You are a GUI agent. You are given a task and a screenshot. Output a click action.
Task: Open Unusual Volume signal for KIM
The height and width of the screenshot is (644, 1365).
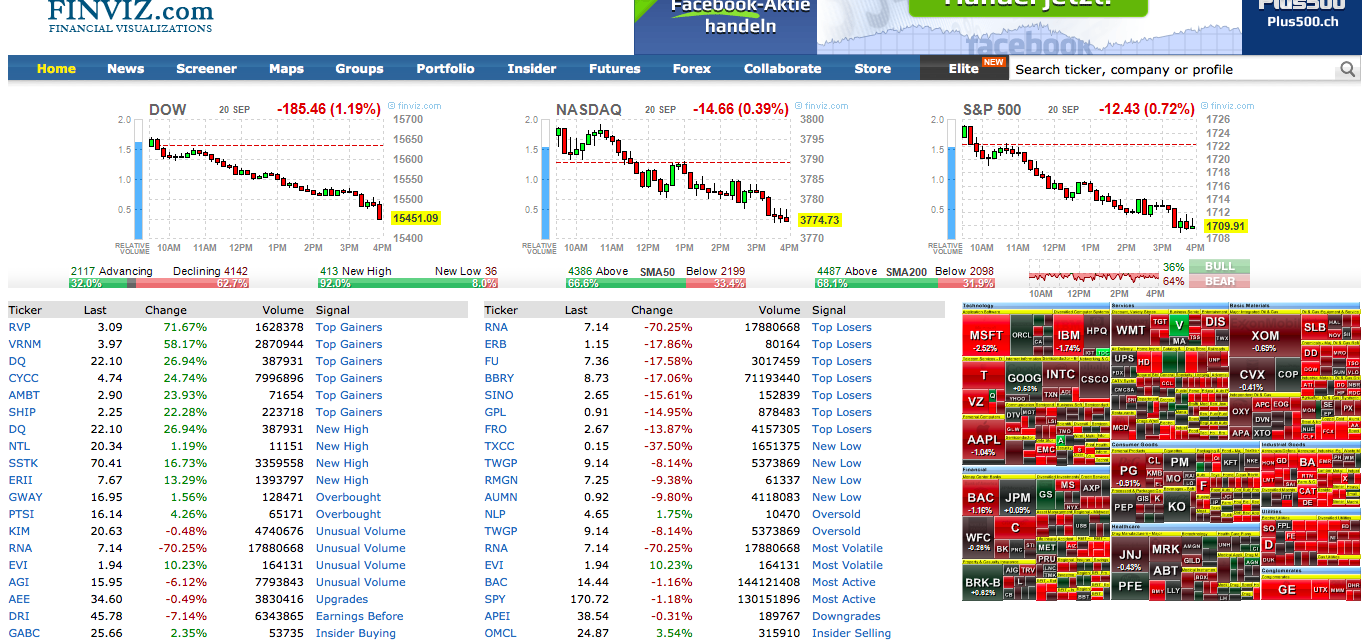pos(361,531)
